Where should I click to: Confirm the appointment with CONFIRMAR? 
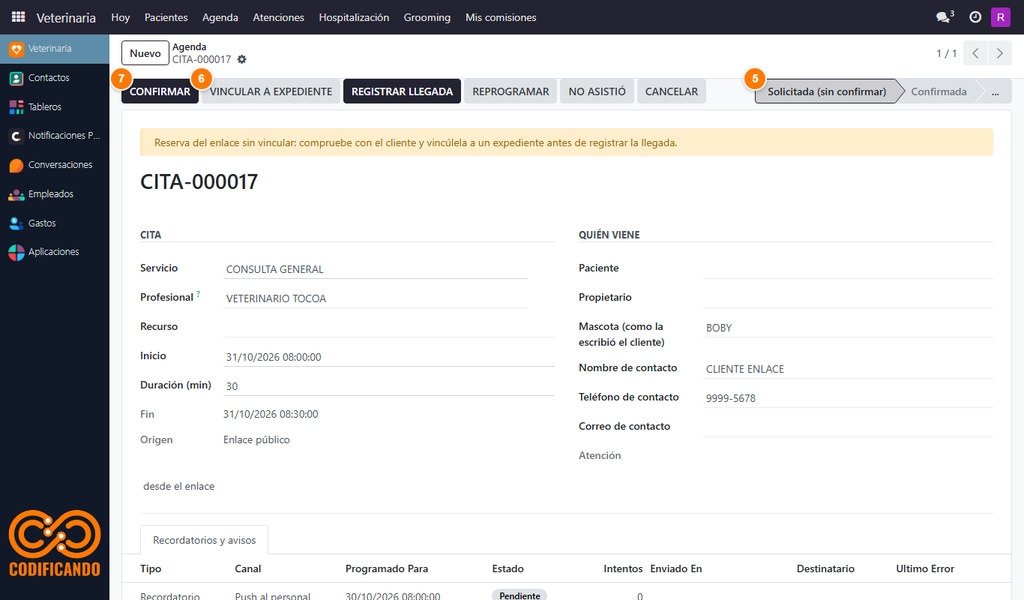160,91
